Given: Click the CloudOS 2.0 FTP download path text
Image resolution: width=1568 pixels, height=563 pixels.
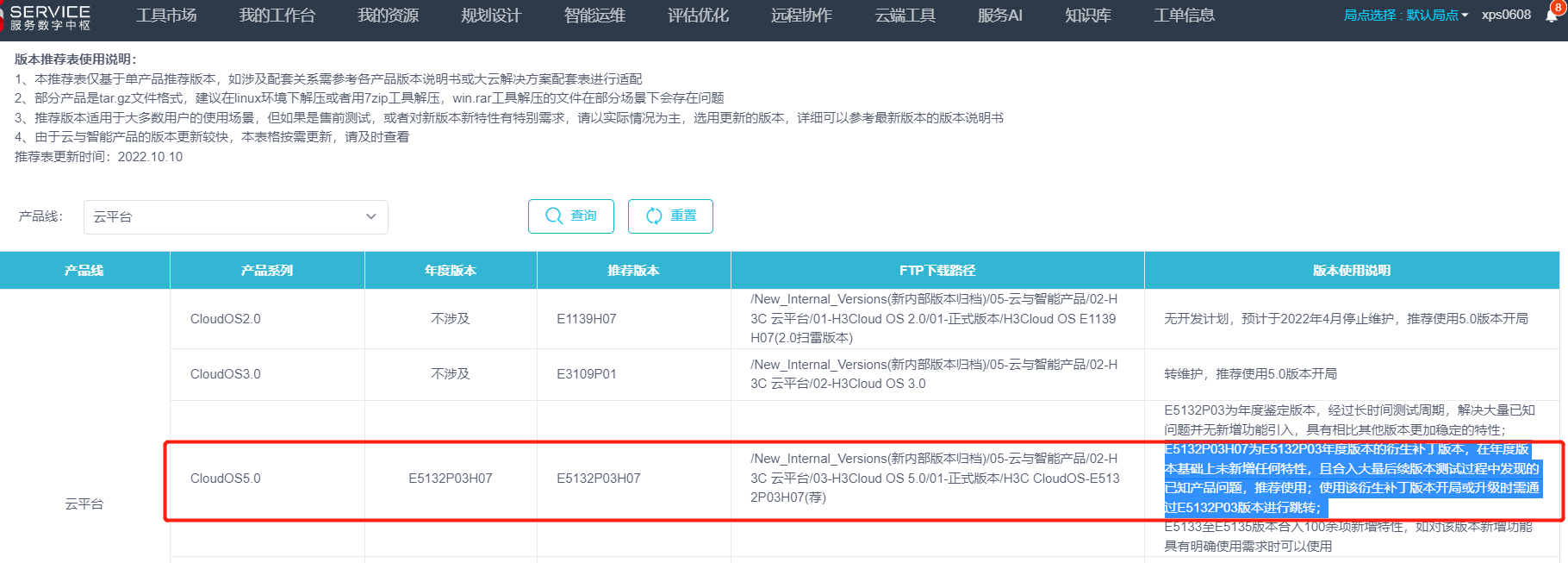Looking at the screenshot, I should (935, 319).
